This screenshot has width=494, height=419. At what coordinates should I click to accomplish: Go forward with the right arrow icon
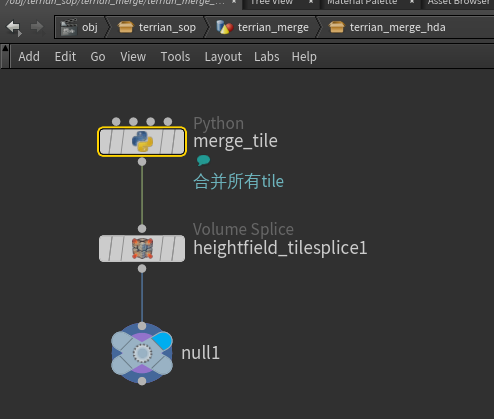[x=37, y=27]
